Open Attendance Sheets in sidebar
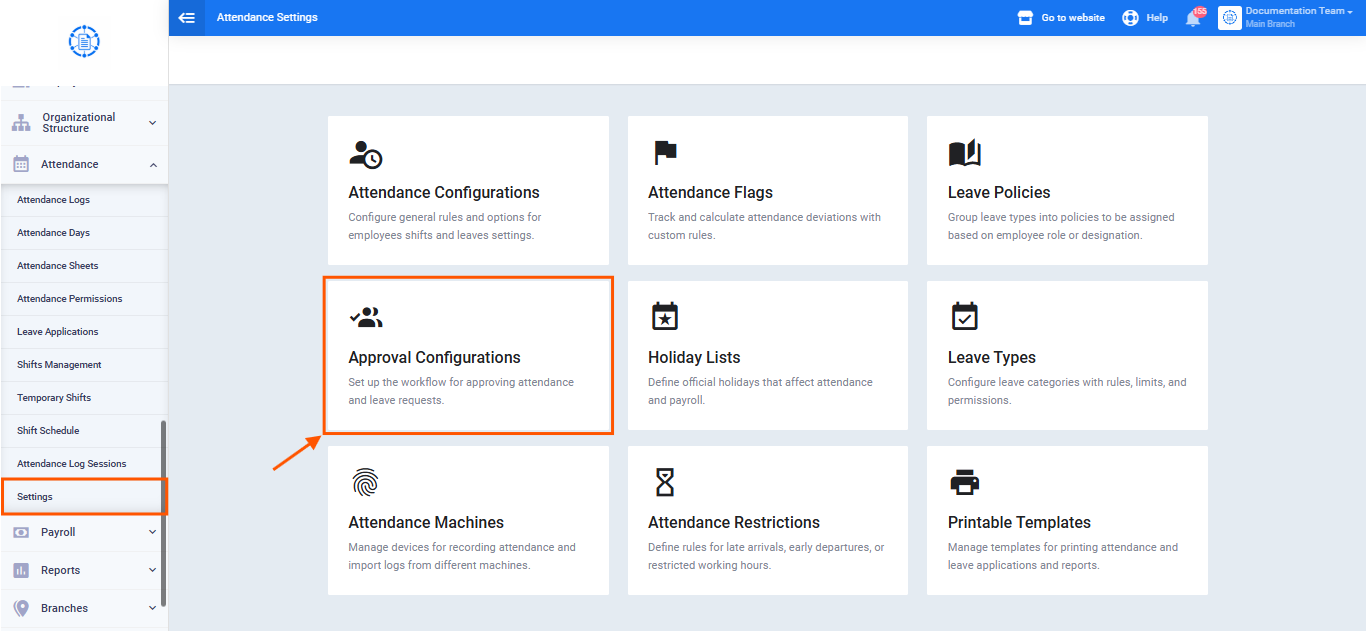This screenshot has width=1366, height=631. [84, 266]
